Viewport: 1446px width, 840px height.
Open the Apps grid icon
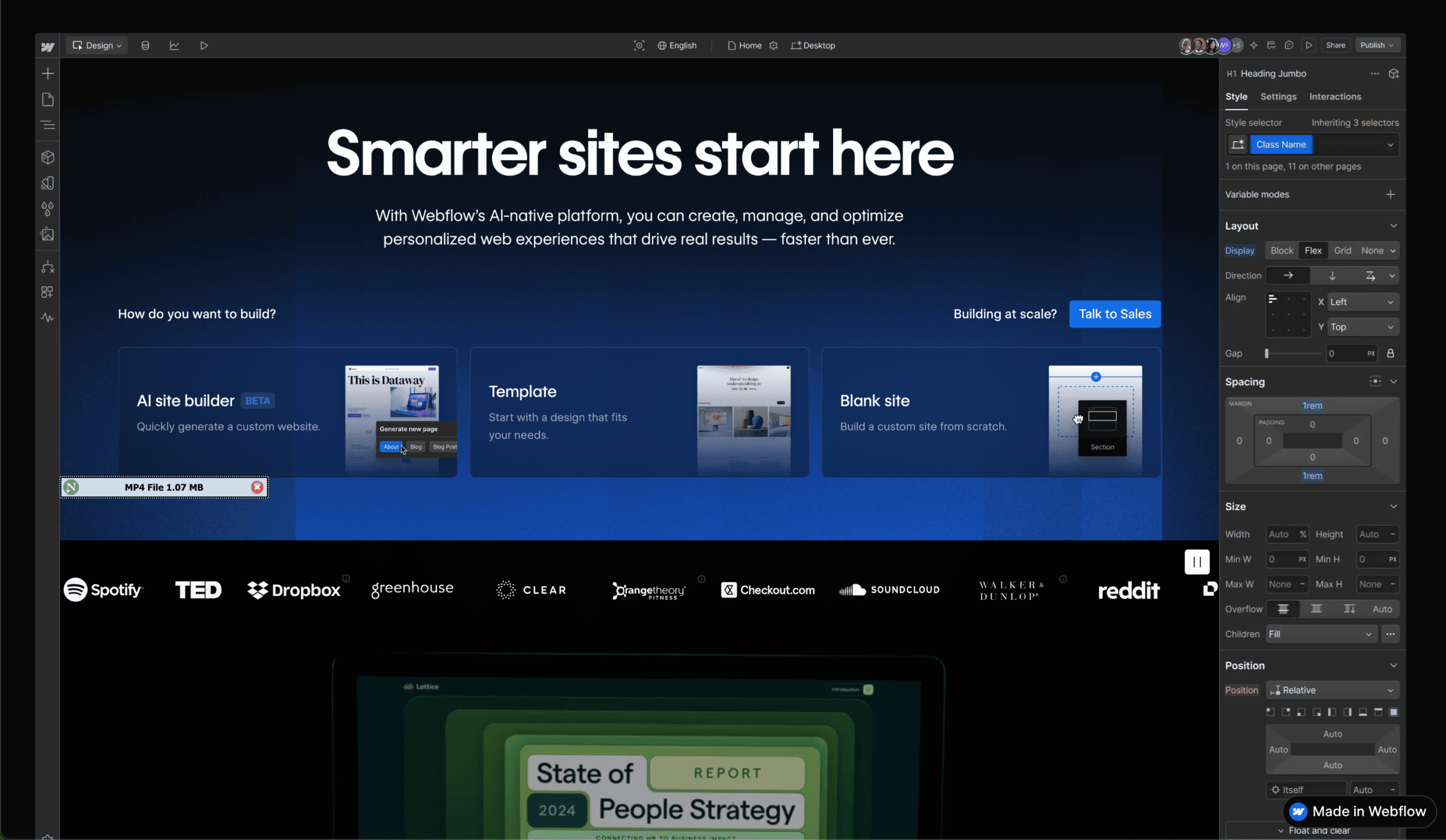[47, 292]
